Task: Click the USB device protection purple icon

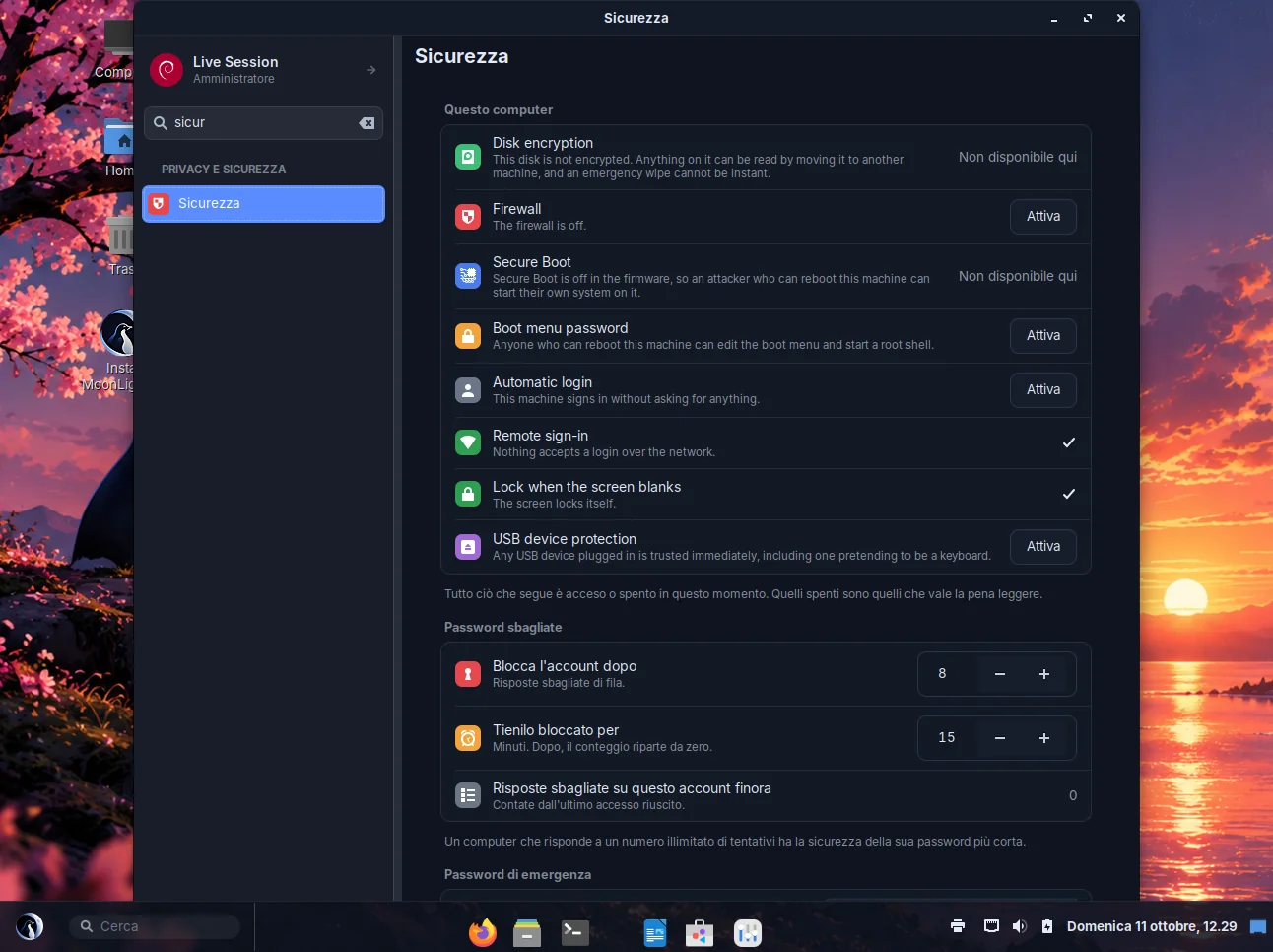Action: click(x=468, y=546)
